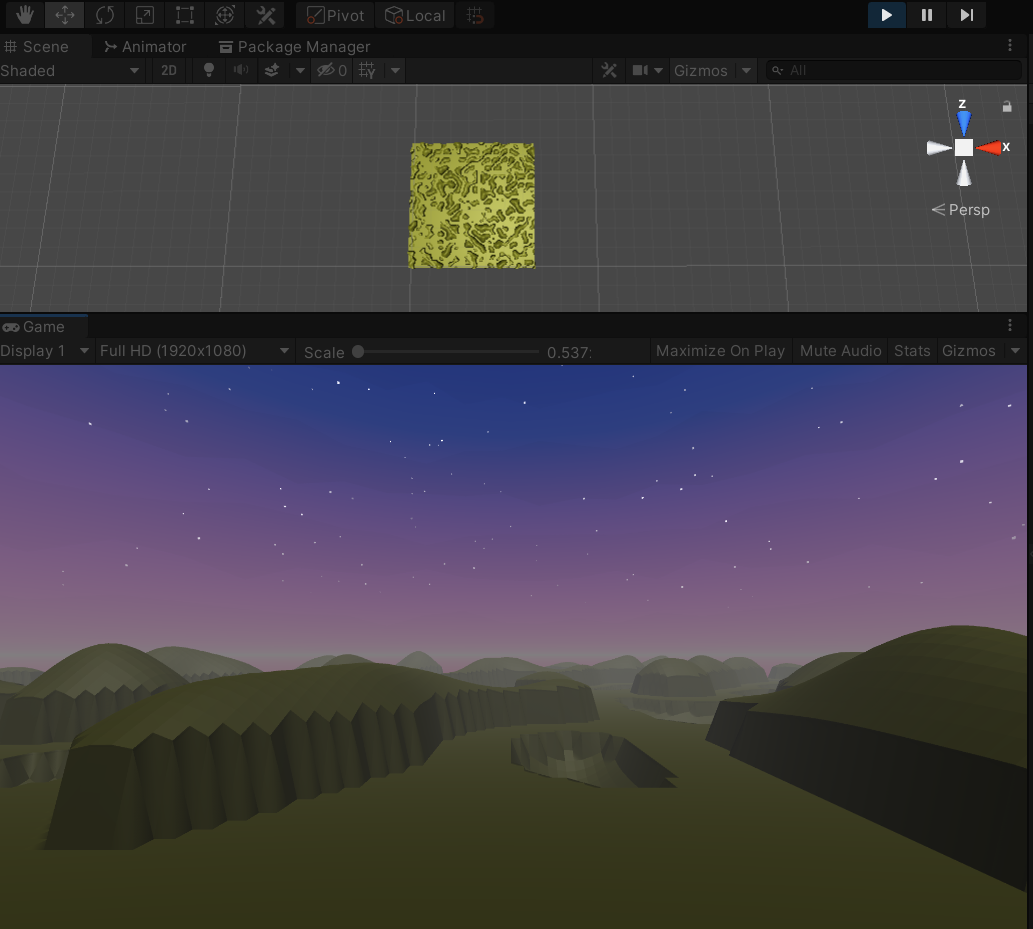The width and height of the screenshot is (1033, 929).
Task: Click the Scene search field
Action: point(895,70)
